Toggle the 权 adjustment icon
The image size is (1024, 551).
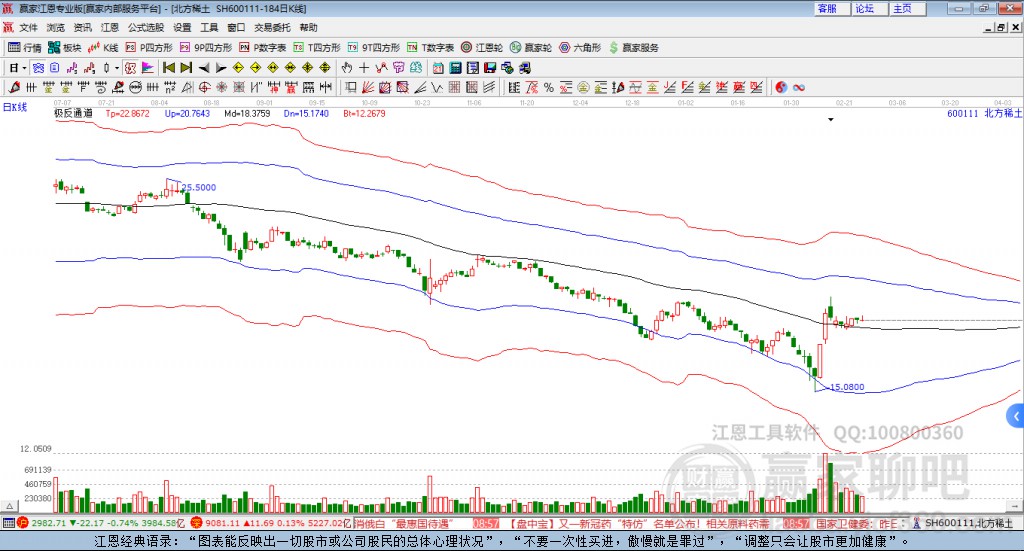pyautogui.click(x=130, y=68)
